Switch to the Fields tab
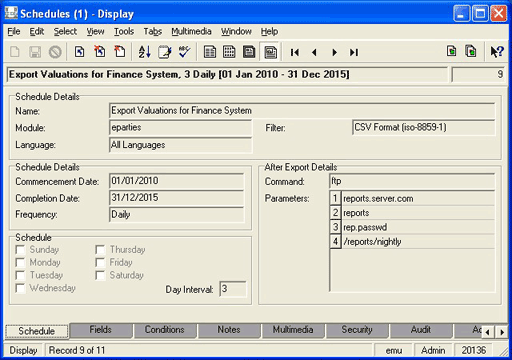The width and height of the screenshot is (512, 360). pyautogui.click(x=100, y=330)
